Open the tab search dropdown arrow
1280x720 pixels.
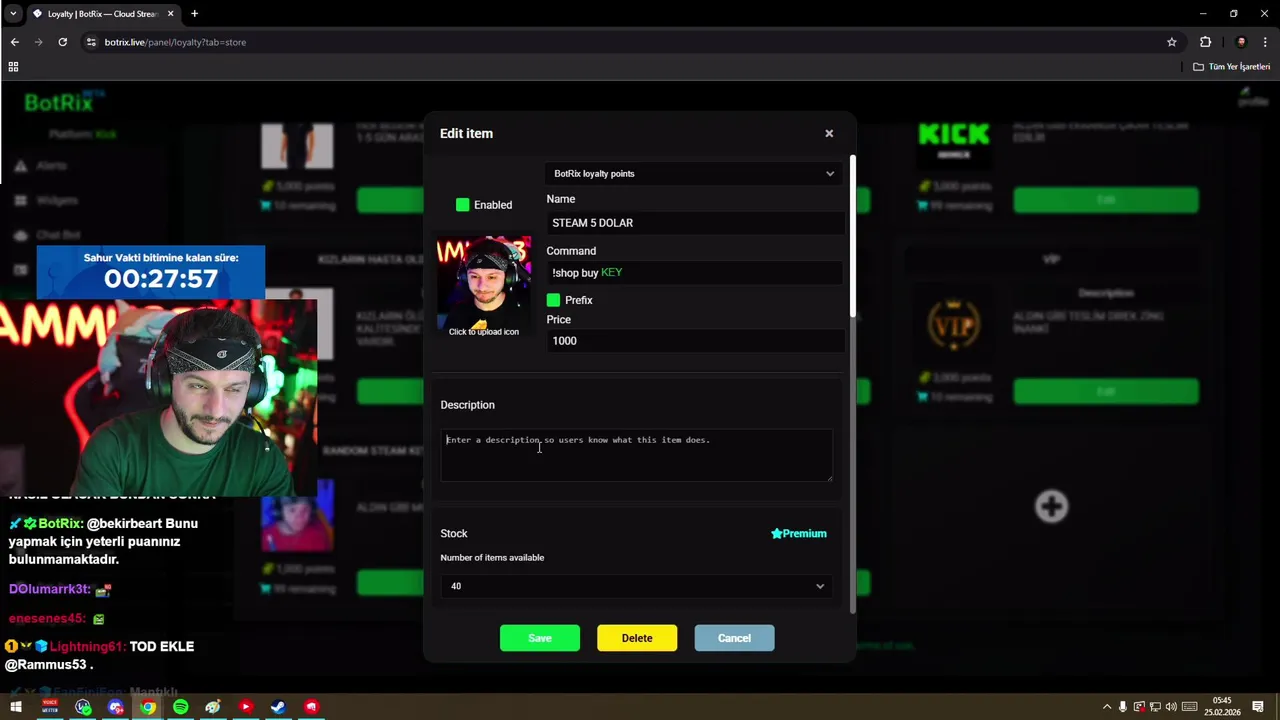tap(13, 14)
